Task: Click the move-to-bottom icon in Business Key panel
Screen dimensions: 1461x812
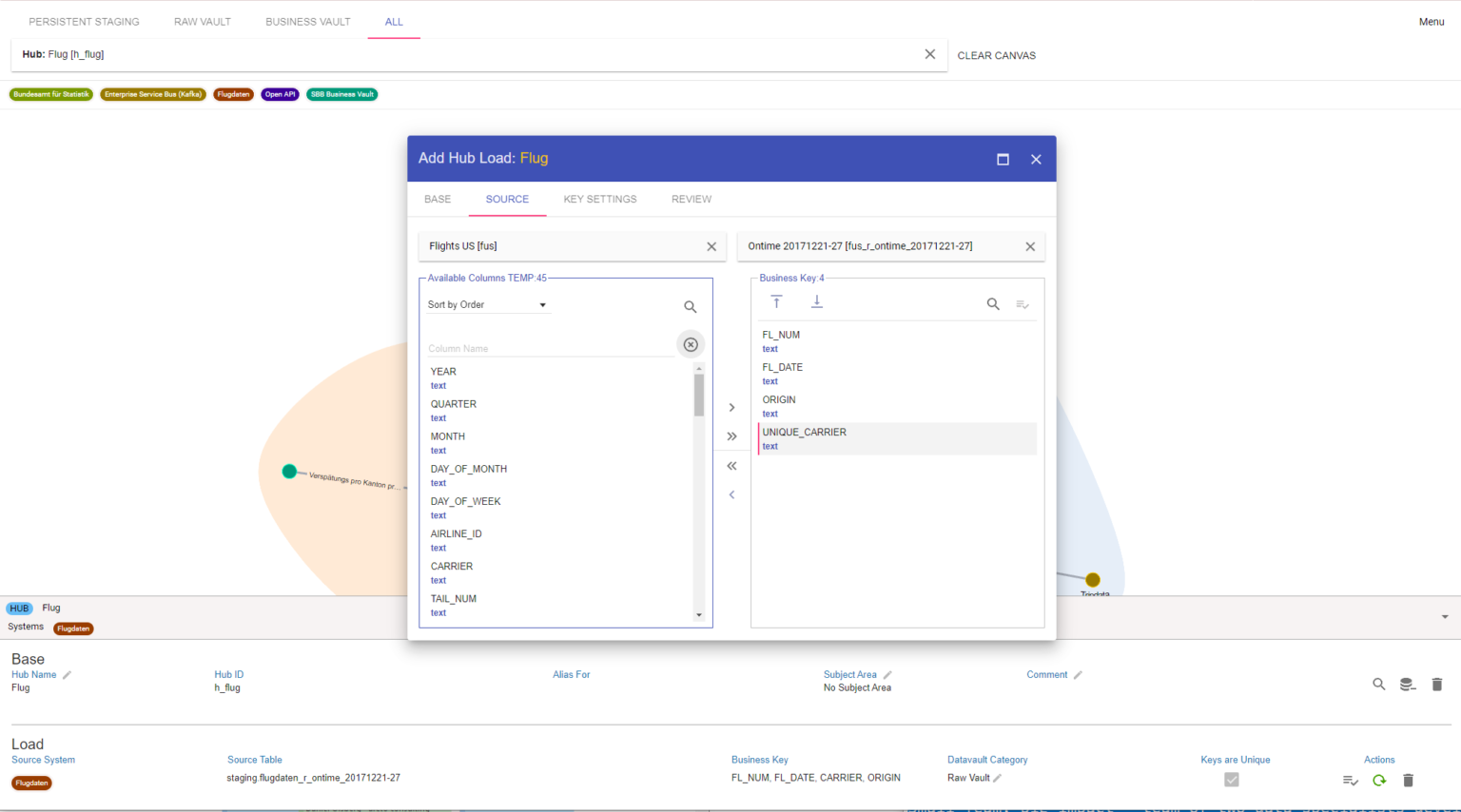Action: click(816, 300)
